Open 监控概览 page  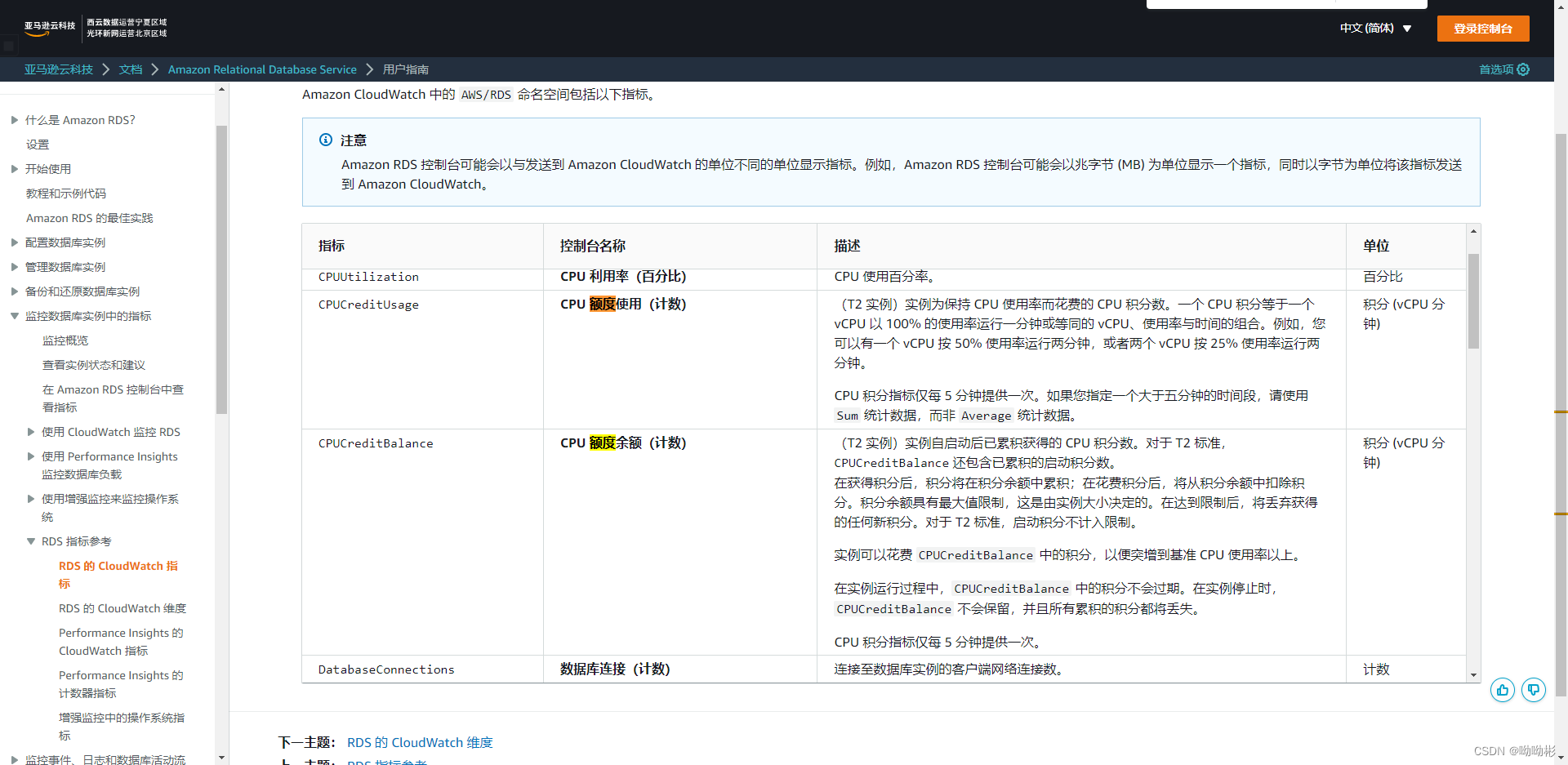pyautogui.click(x=65, y=340)
